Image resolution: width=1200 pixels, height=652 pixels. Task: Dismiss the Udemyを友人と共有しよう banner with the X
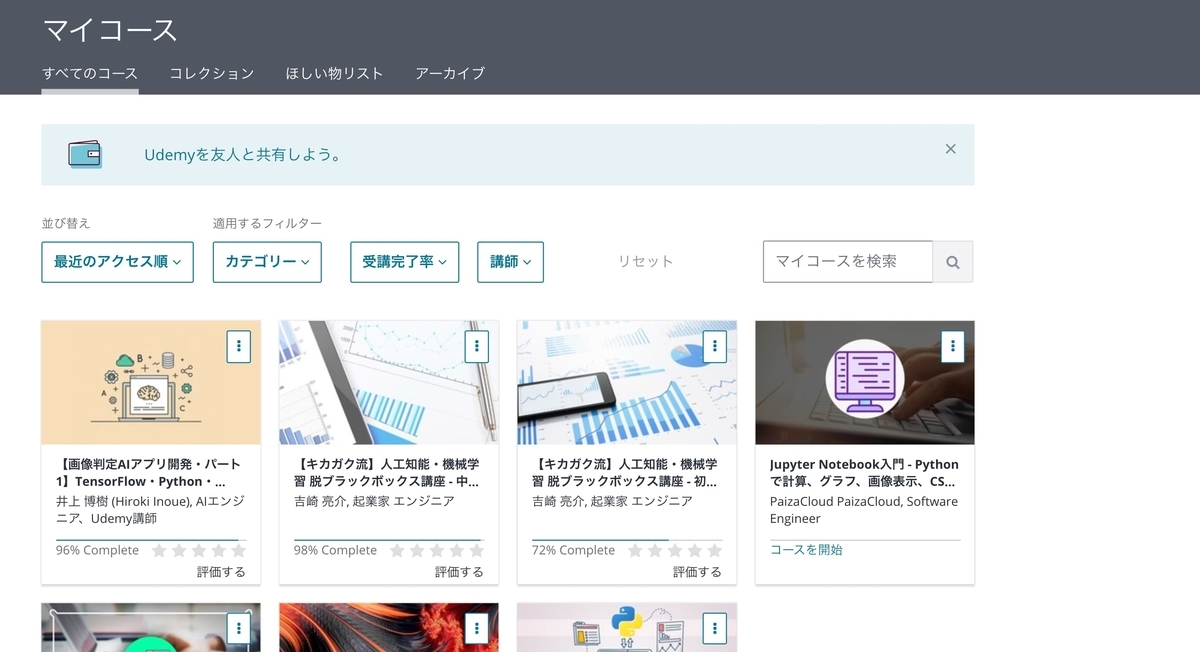coord(950,149)
